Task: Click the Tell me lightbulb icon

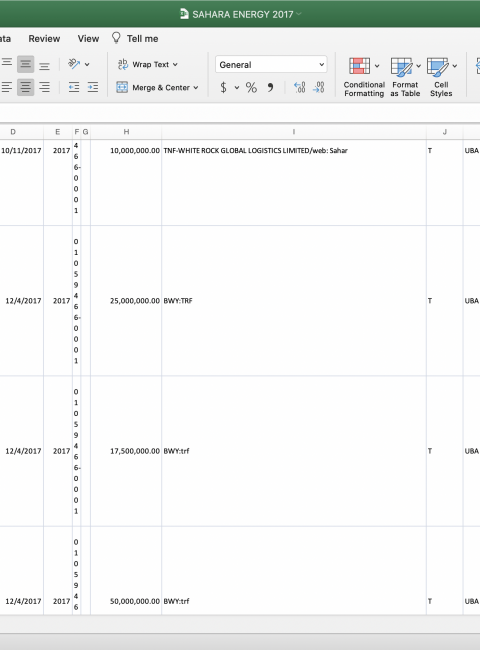Action: [116, 38]
